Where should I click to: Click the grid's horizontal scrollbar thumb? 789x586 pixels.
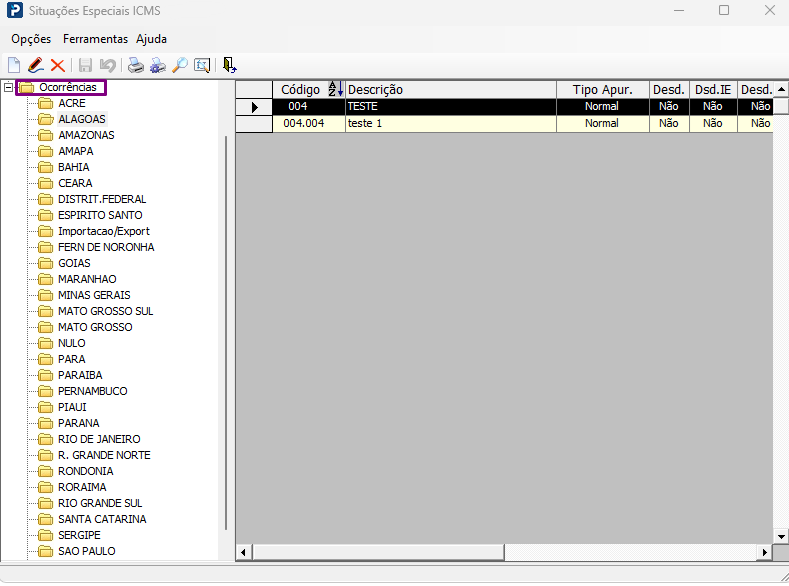coord(378,552)
